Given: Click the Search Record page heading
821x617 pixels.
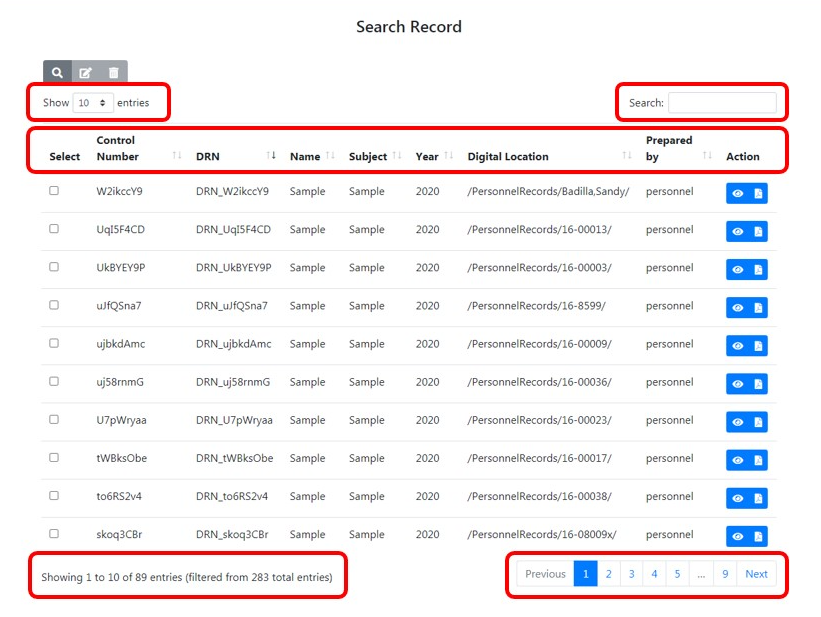Looking at the screenshot, I should [409, 27].
